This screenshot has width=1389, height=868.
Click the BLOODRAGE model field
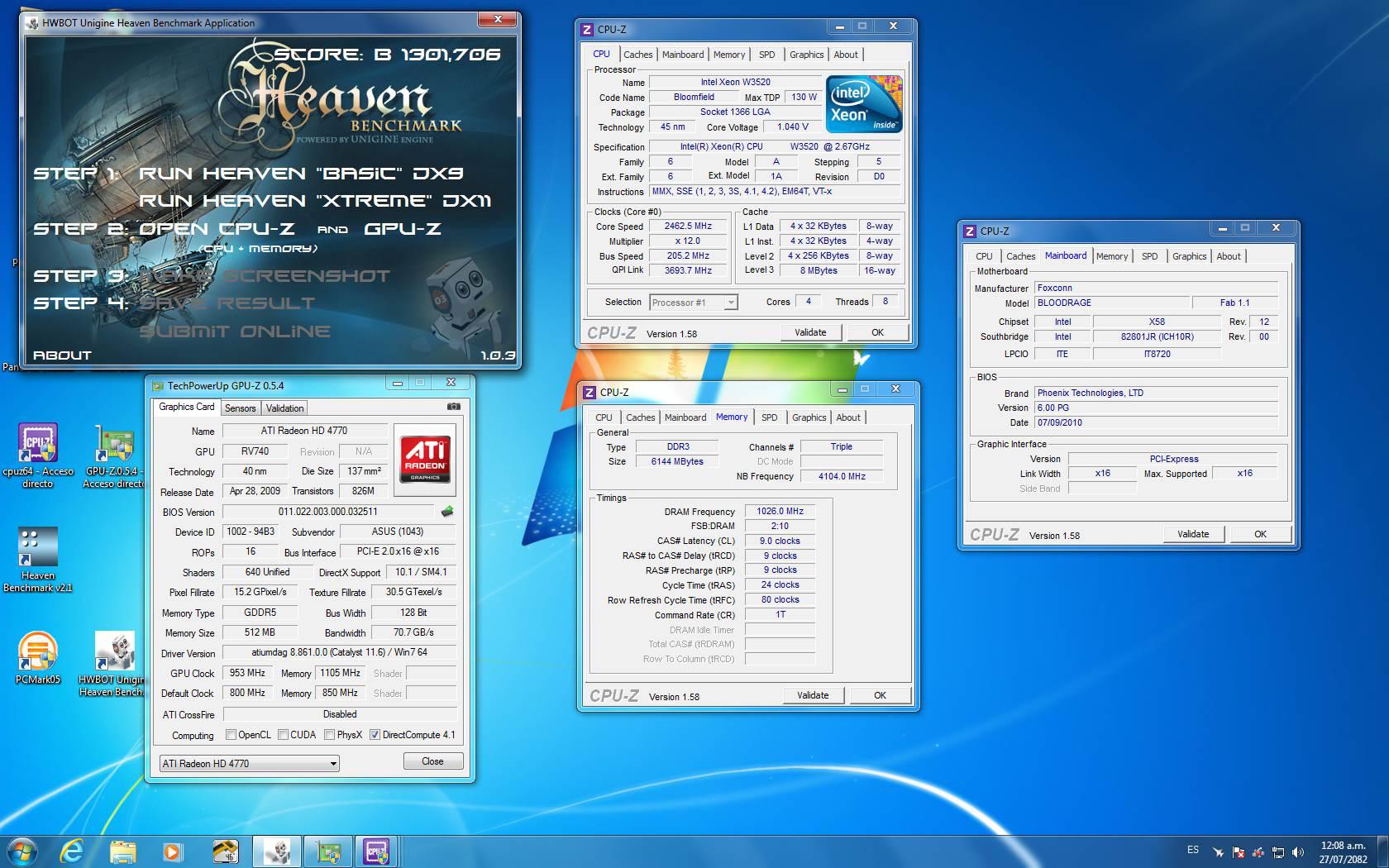point(1112,303)
